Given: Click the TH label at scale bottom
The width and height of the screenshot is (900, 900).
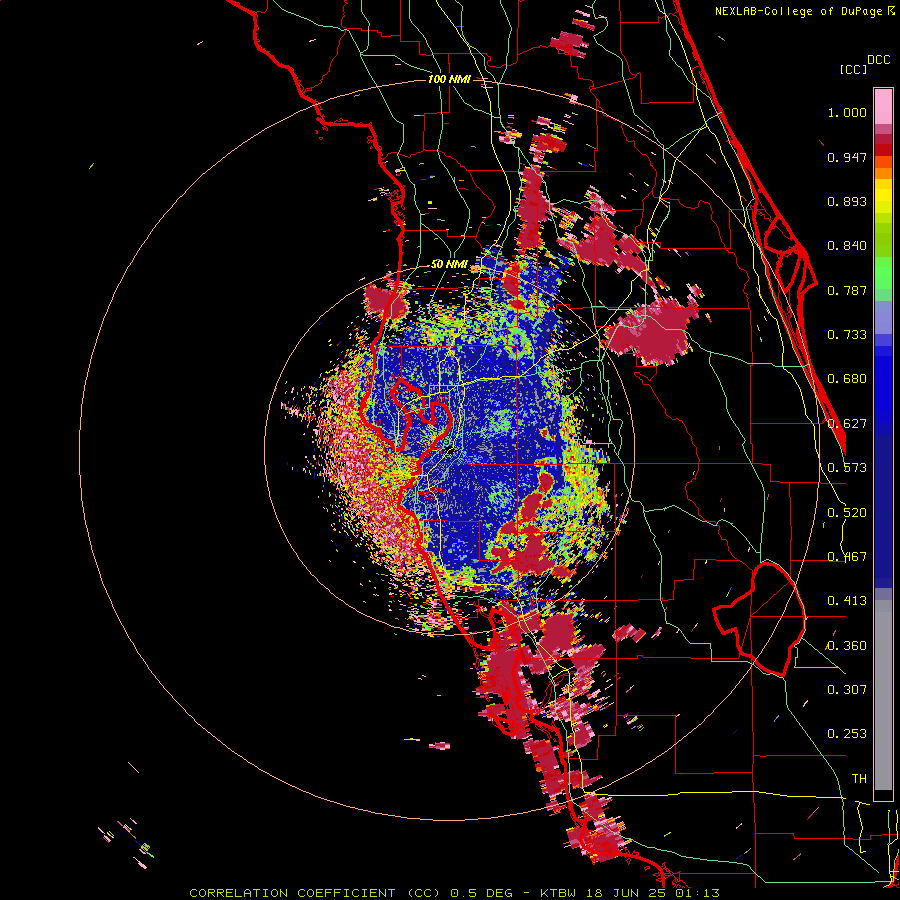Looking at the screenshot, I should pos(859,779).
